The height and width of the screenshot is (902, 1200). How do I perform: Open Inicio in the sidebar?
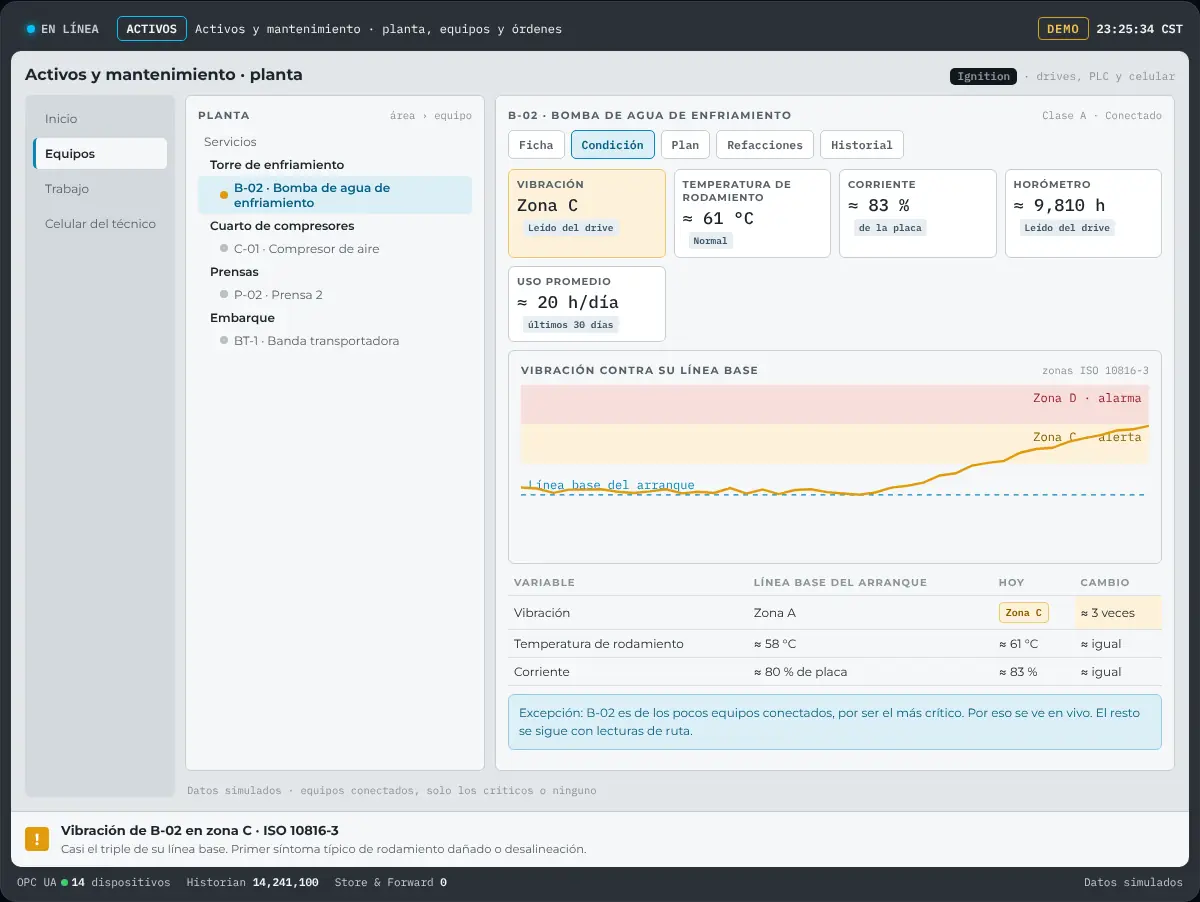(x=100, y=119)
